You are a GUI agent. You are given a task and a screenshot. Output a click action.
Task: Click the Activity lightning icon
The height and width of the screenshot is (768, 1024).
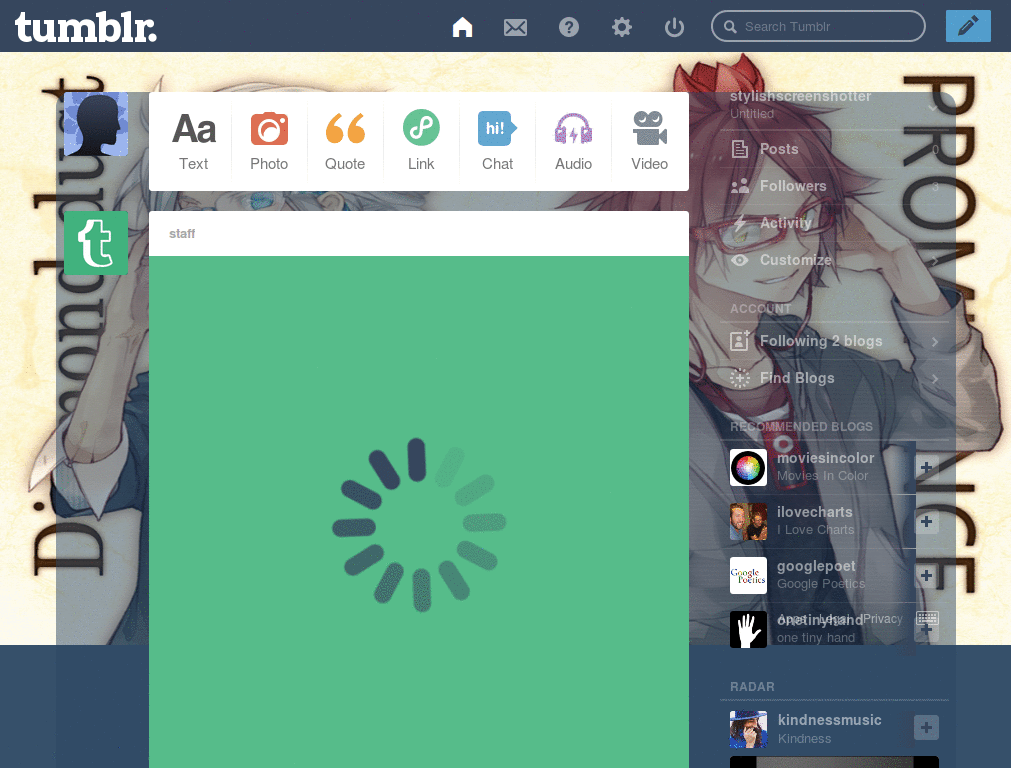tap(739, 223)
